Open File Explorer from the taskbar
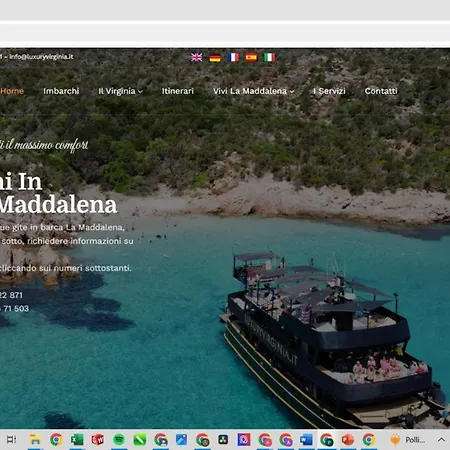 [35, 440]
